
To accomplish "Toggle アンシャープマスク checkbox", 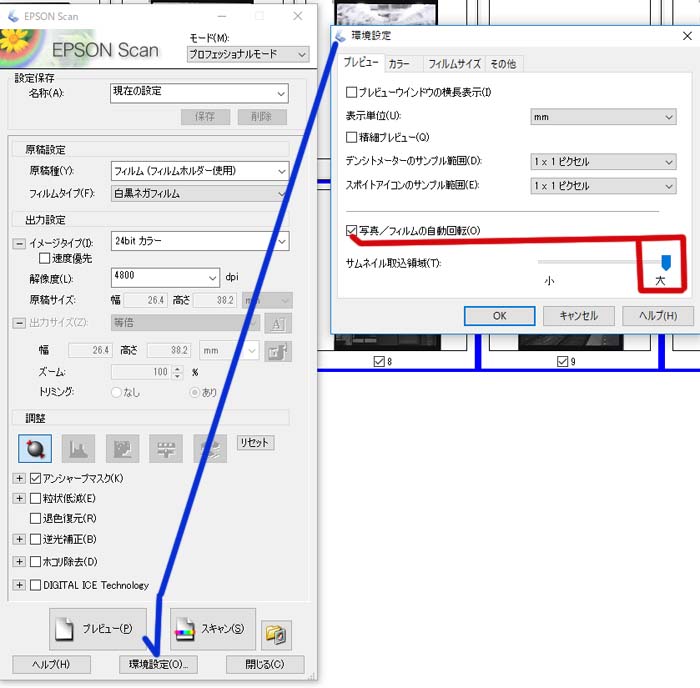I will [35, 478].
